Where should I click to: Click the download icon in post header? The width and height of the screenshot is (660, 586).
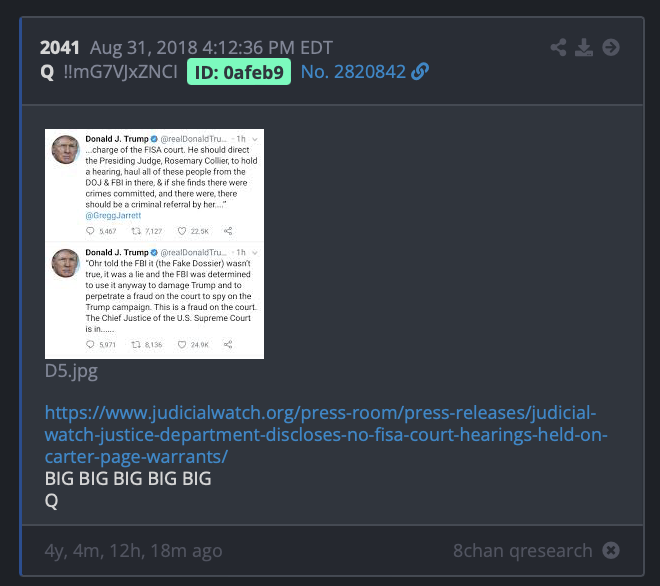pos(584,47)
